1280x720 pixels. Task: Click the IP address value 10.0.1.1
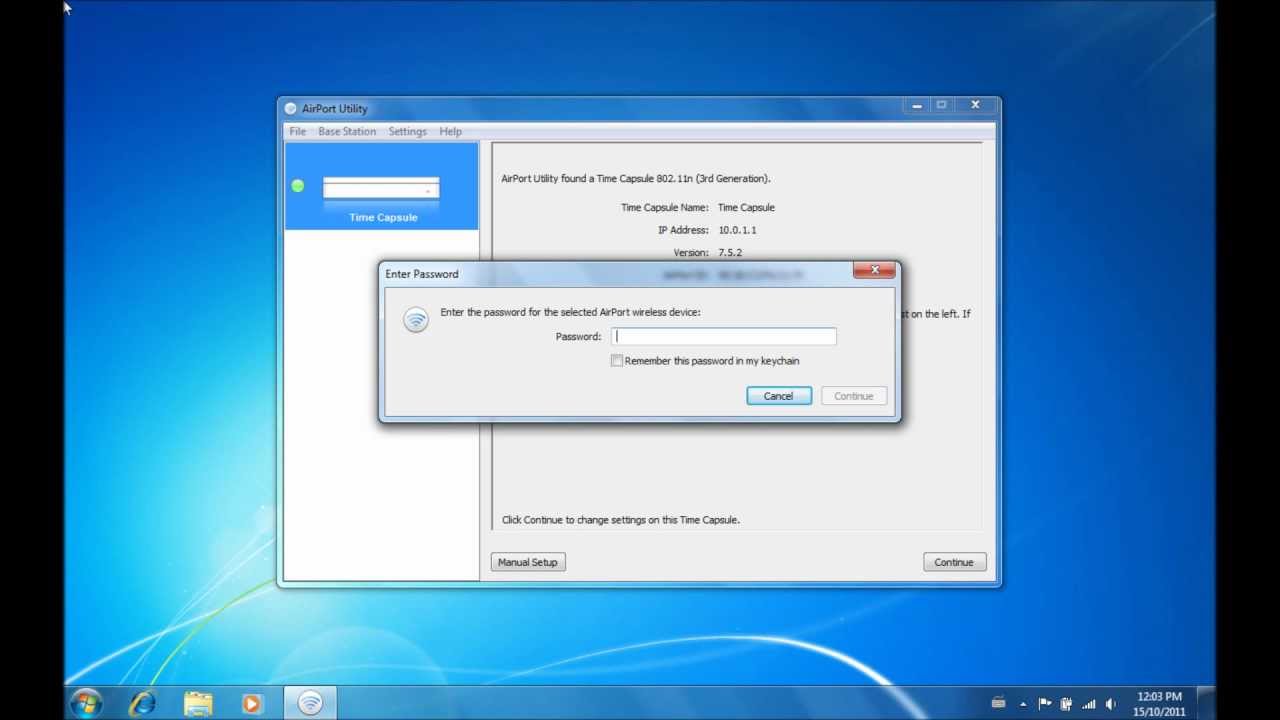point(737,230)
